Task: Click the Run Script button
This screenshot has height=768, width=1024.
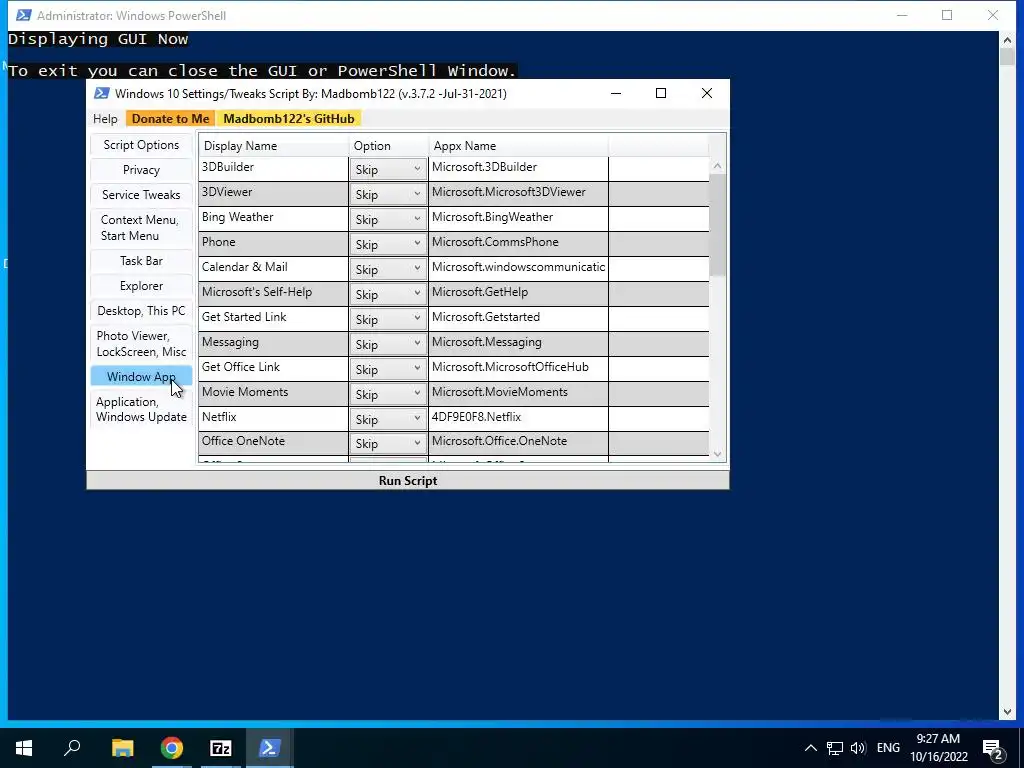Action: [408, 481]
